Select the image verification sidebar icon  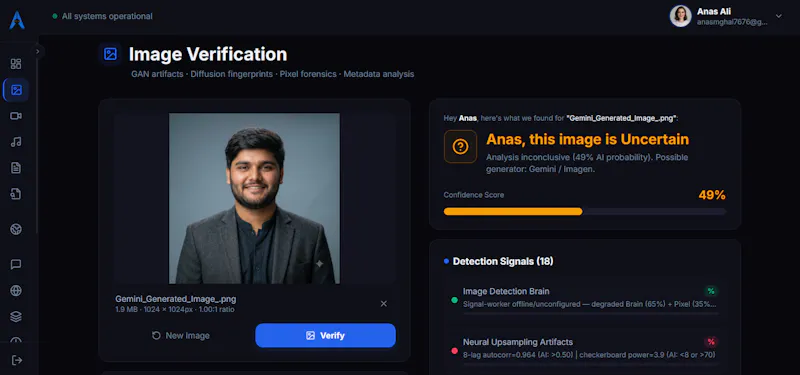click(x=16, y=90)
